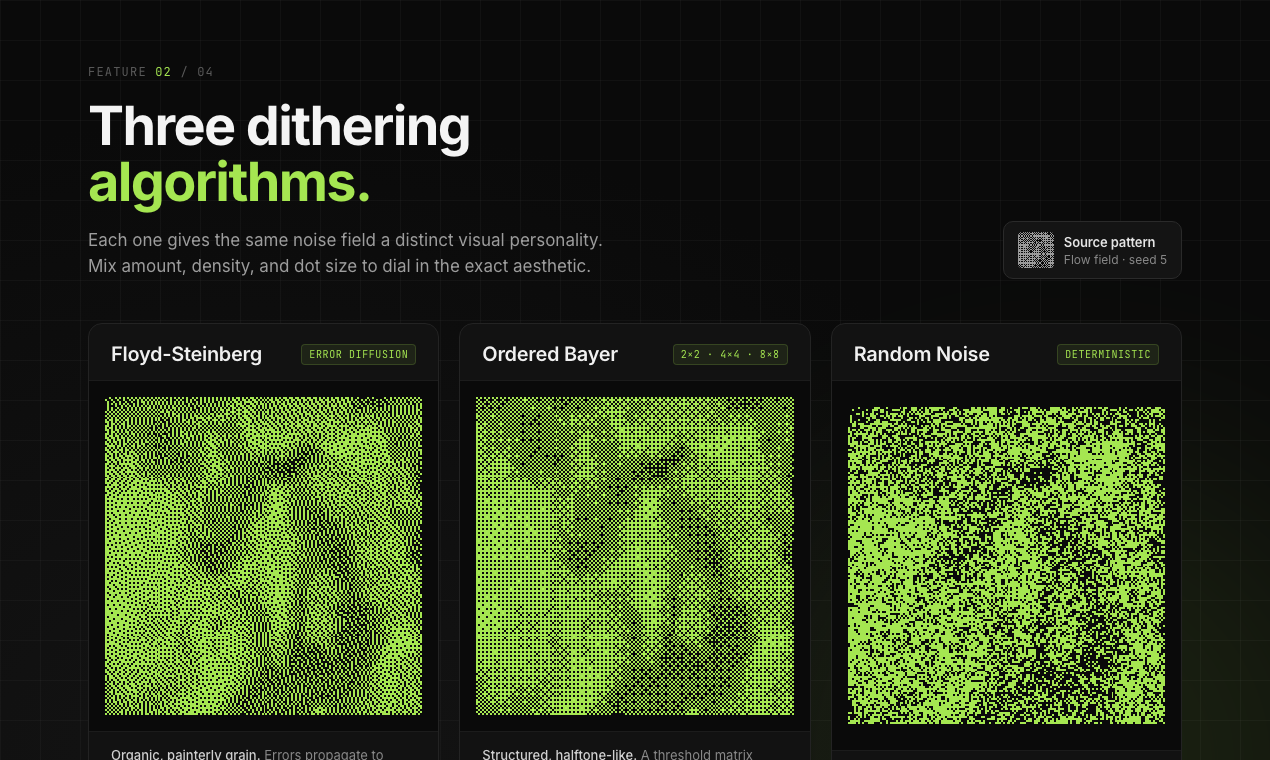
Task: Select the Floyd-Steinberg card title
Action: [x=187, y=354]
